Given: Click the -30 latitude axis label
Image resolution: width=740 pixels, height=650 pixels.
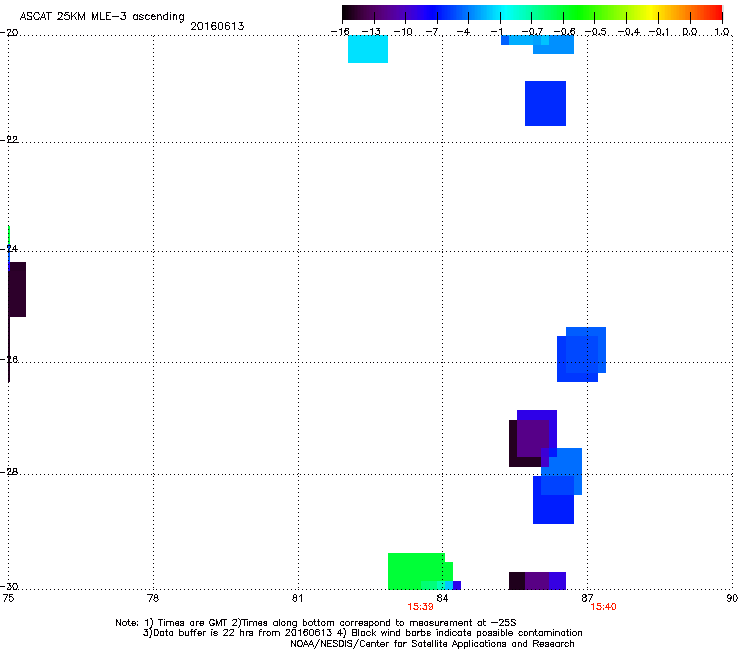Looking at the screenshot, I should (9, 586).
